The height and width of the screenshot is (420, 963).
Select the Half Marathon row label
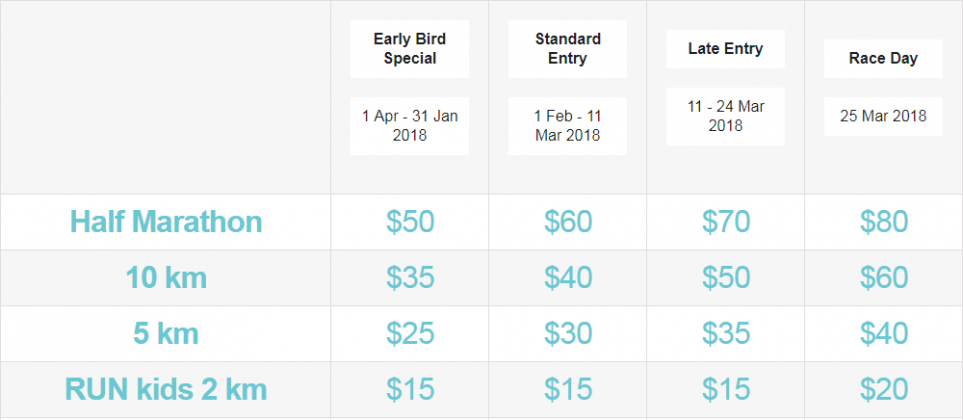(166, 221)
